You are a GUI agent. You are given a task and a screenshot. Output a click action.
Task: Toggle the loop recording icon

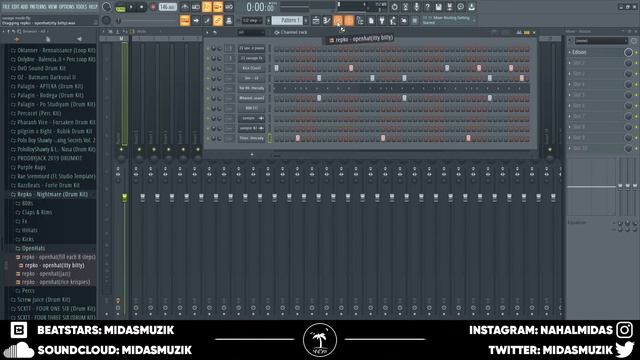229,7
